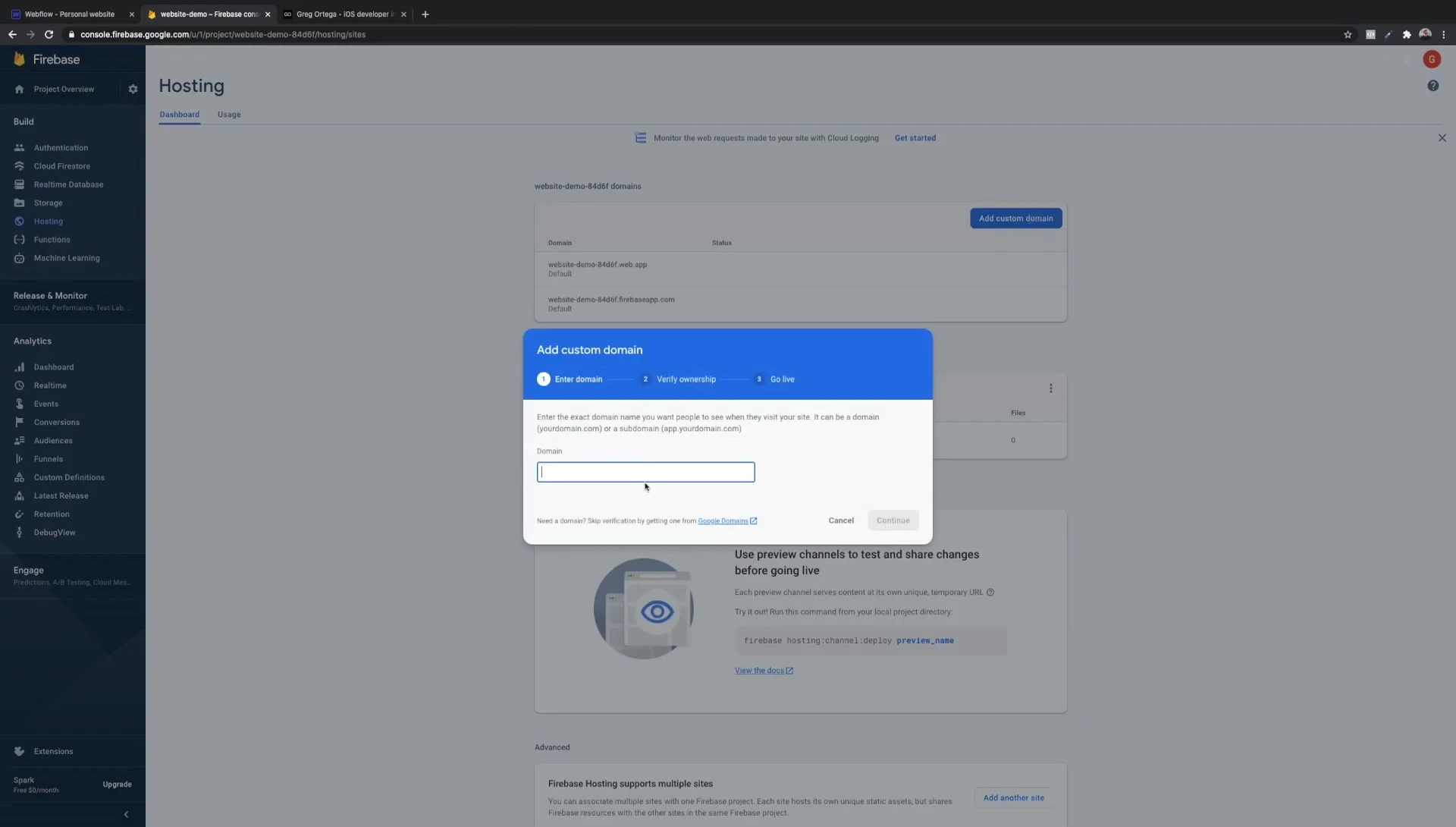Bookmark this page with star icon
Screen dimensions: 1456x827
(1348, 35)
